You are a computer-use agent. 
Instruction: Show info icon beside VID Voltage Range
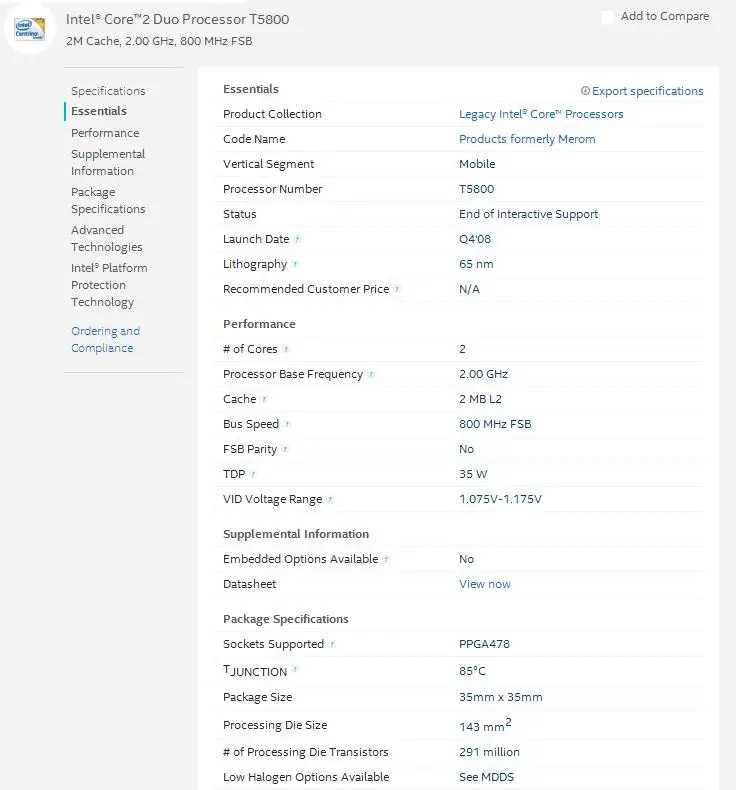pyautogui.click(x=330, y=499)
